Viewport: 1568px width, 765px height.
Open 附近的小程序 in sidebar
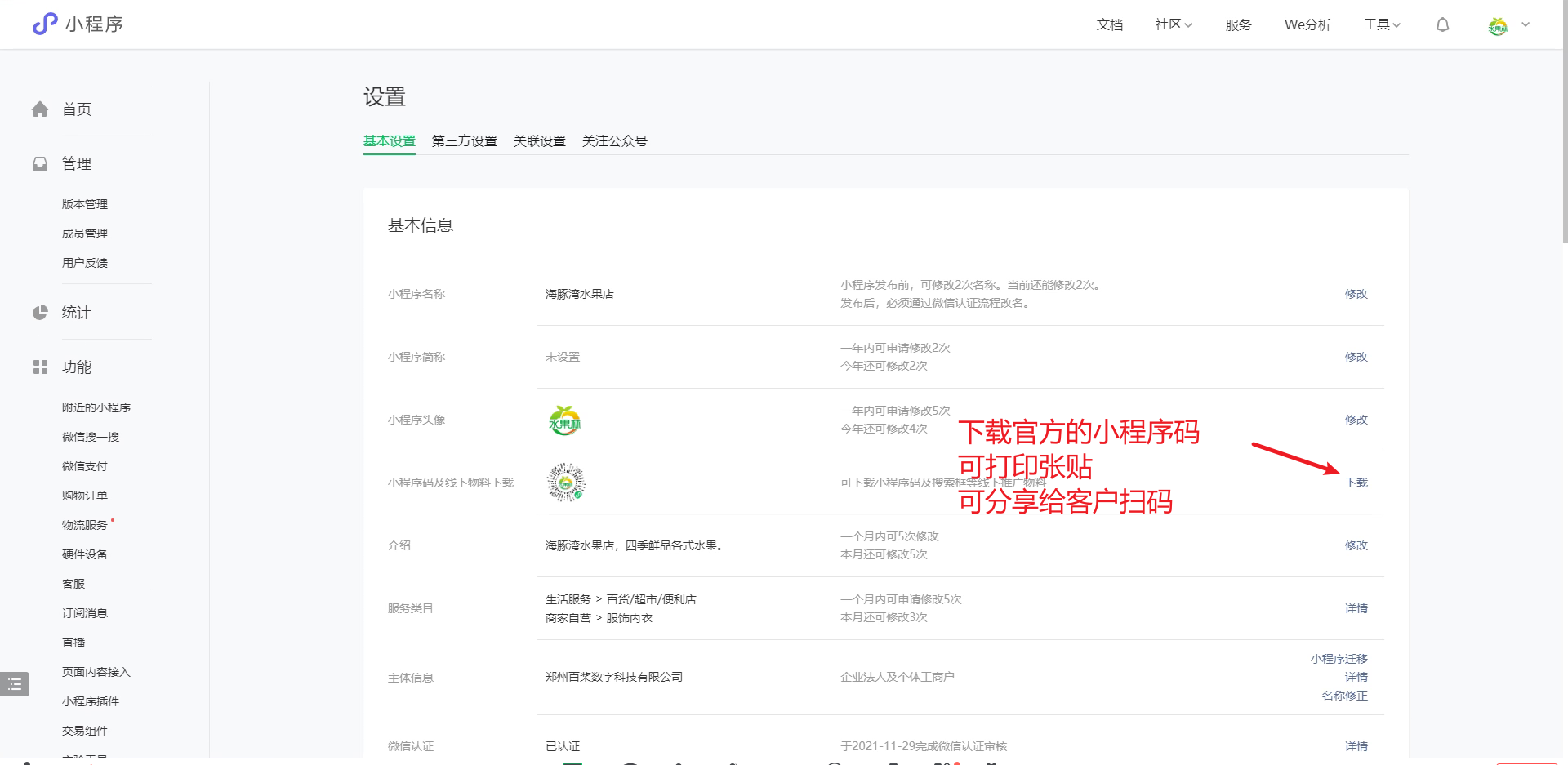[x=96, y=407]
